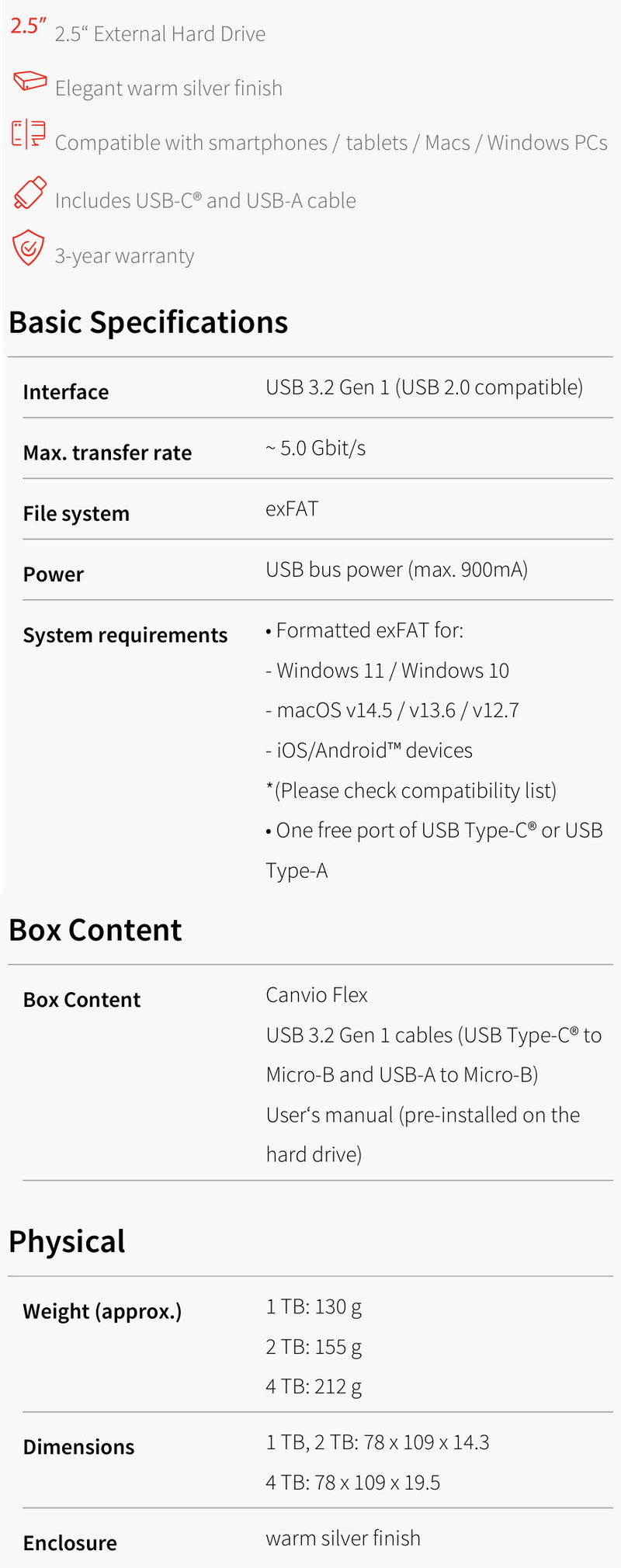Click the Max. transfer rate label
The image size is (621, 1568).
coord(107,453)
